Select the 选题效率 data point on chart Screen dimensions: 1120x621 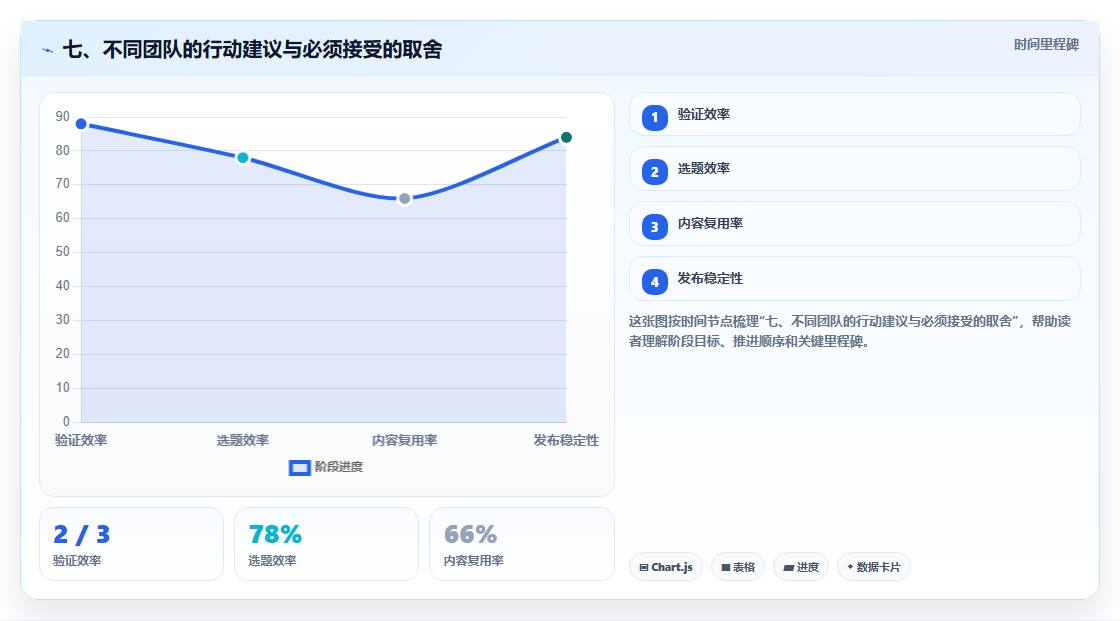pyautogui.click(x=243, y=158)
